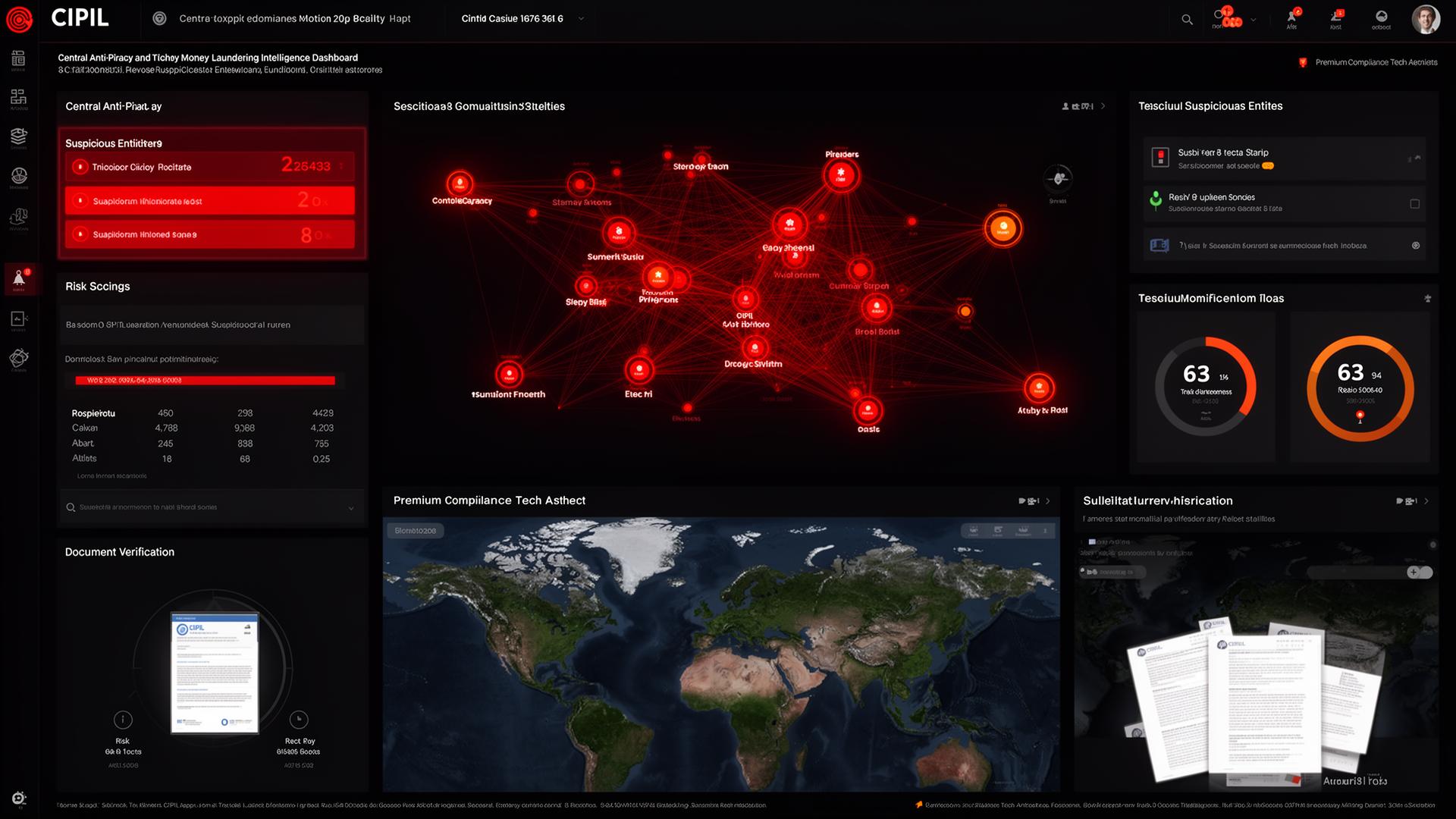Open dropdown in Risk Scoring search field
1456x819 pixels.
[x=350, y=508]
